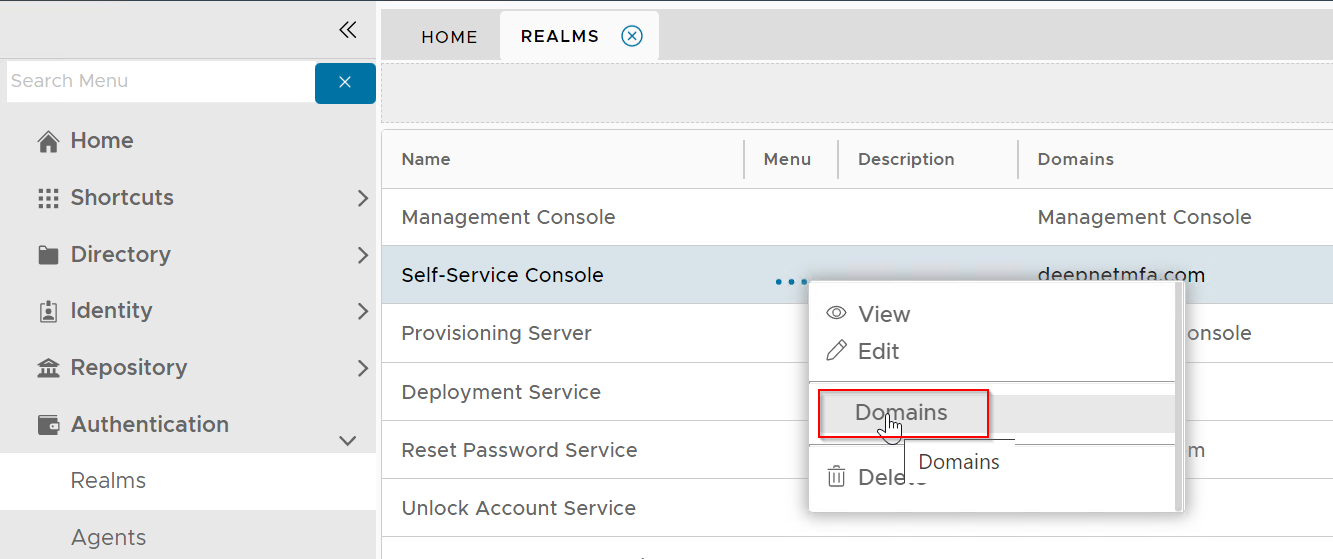Select Domains in the context menu

point(901,413)
